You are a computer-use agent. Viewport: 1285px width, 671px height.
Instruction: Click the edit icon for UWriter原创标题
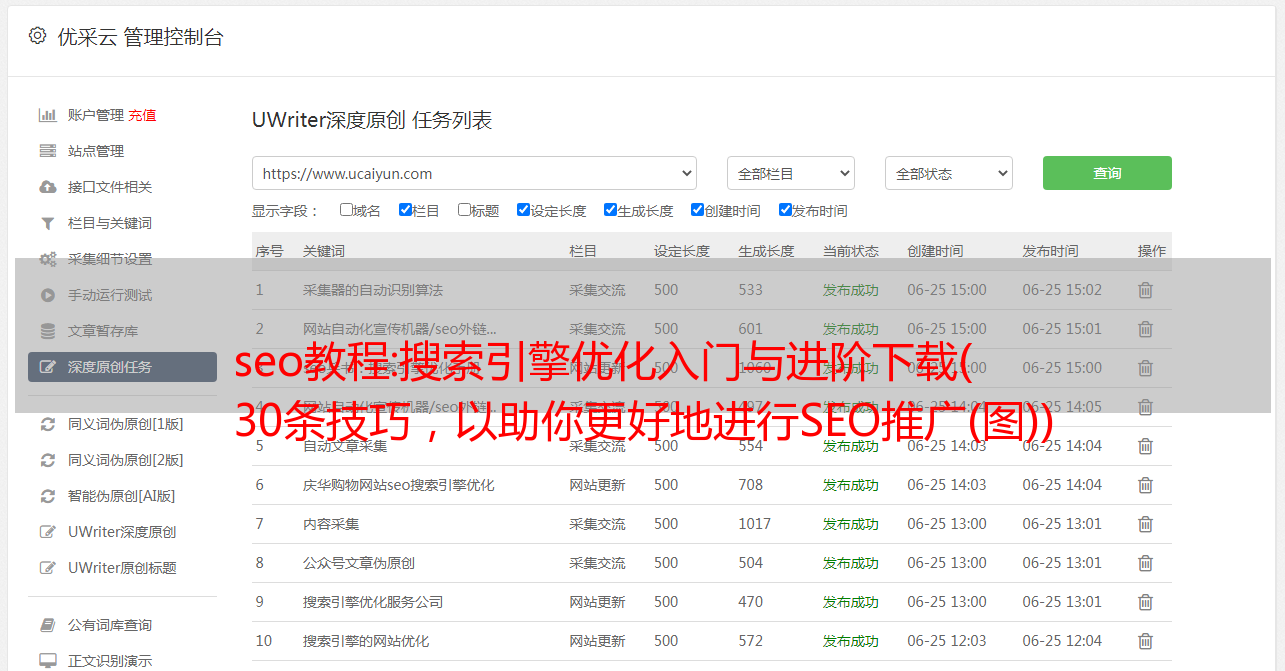tap(47, 568)
